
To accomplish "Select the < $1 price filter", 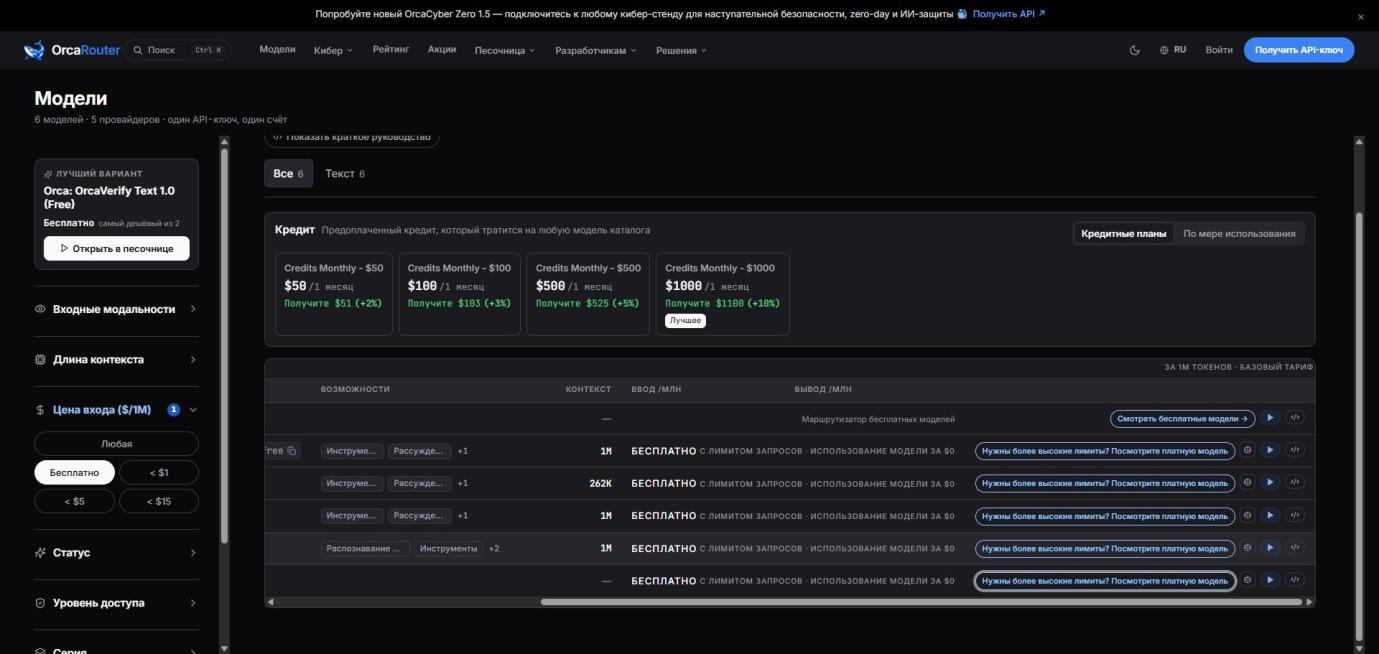I will point(159,472).
